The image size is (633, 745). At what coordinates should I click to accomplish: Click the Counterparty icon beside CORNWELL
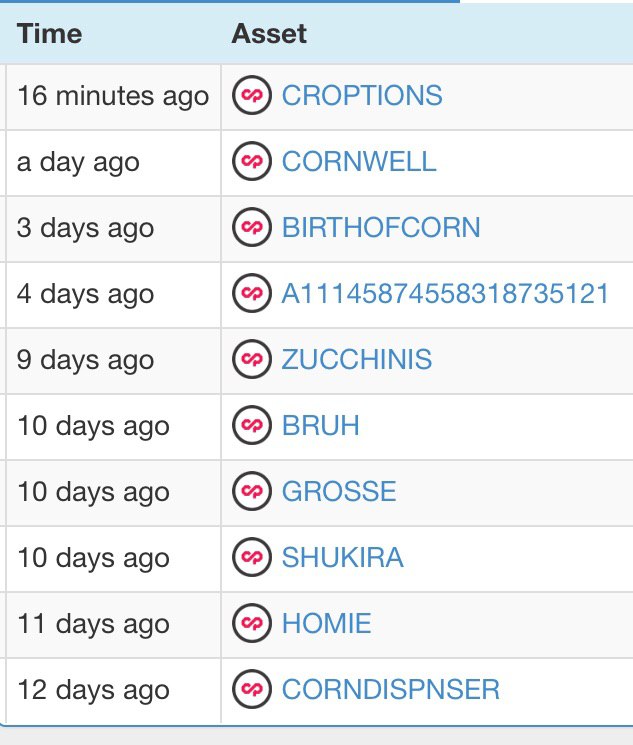[252, 161]
